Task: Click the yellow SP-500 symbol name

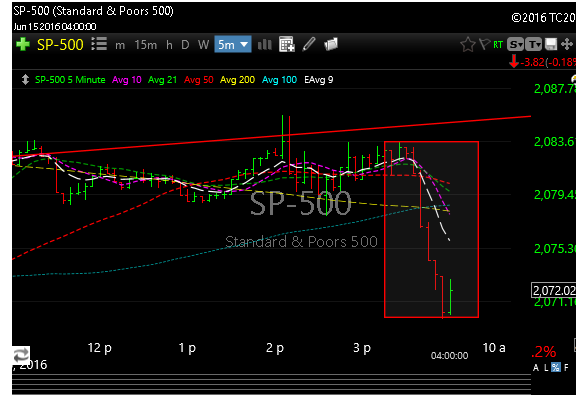Action: point(60,45)
